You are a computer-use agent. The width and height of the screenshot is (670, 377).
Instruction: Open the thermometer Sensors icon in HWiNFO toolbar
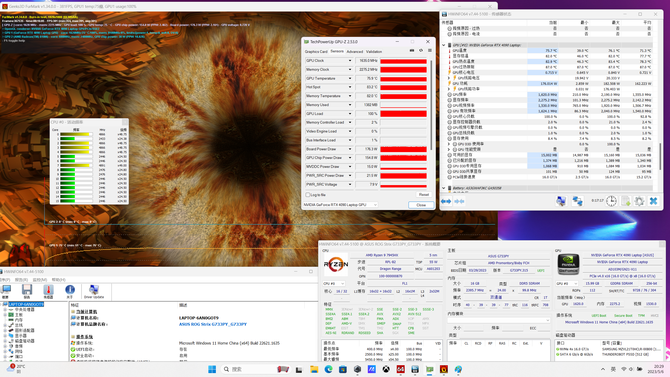pyautogui.click(x=48, y=291)
